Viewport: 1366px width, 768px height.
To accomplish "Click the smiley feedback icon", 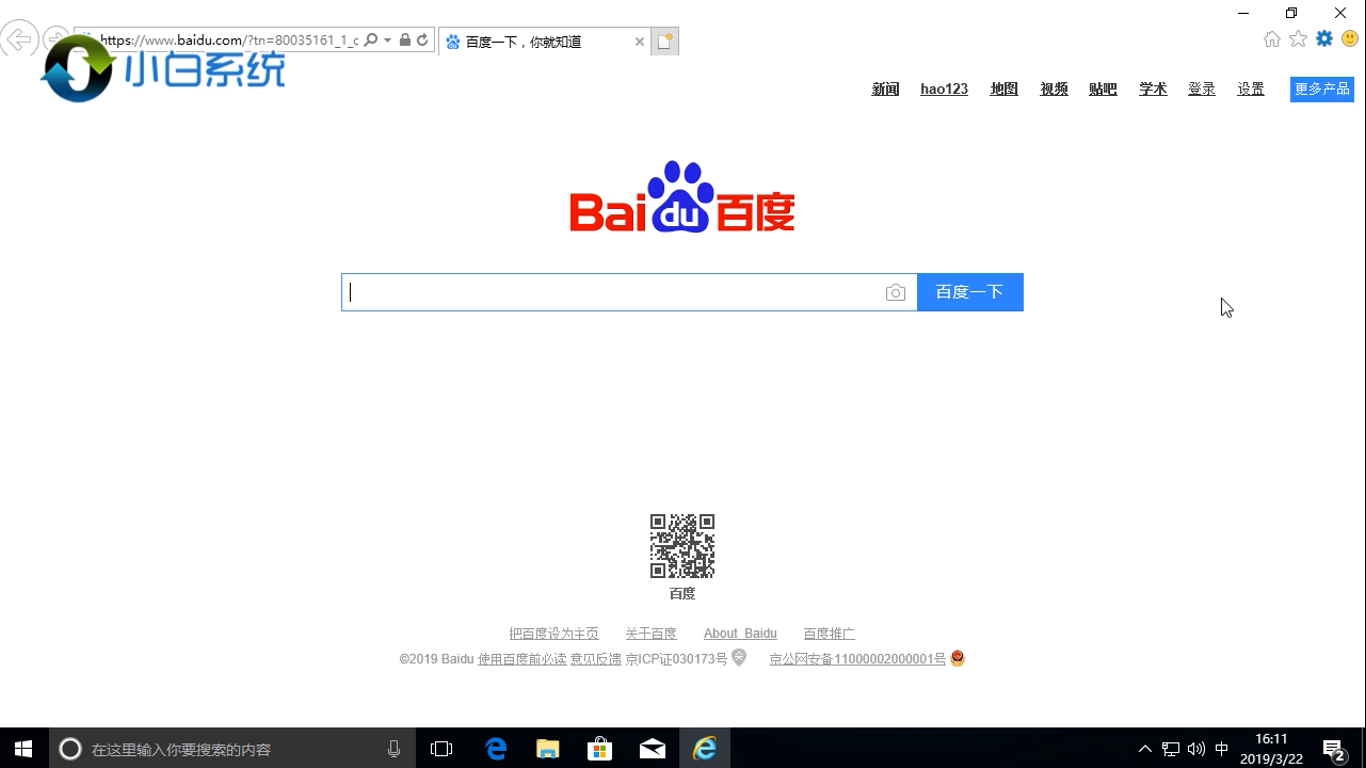I will 1350,39.
